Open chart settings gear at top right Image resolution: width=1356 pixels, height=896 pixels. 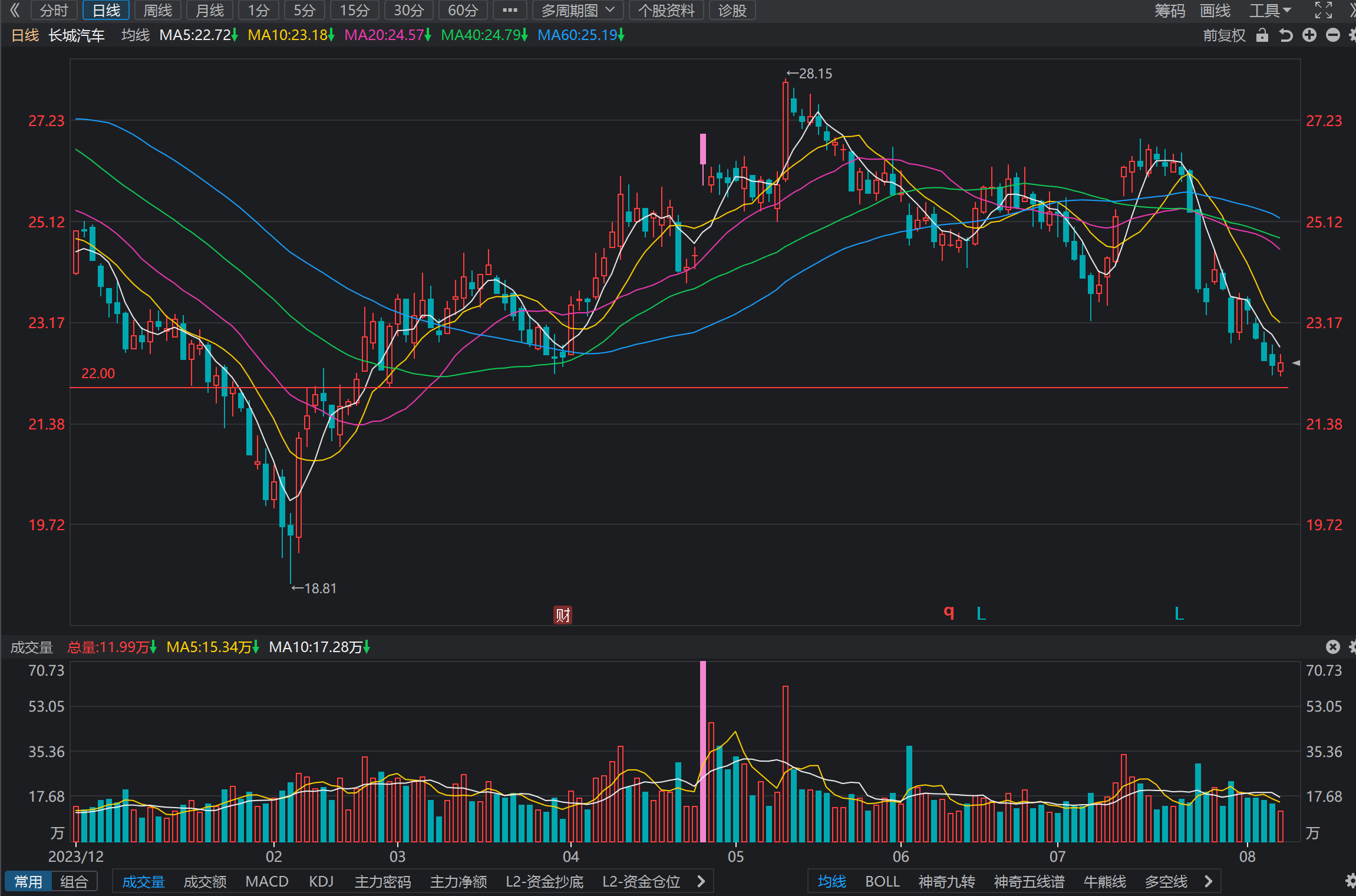click(1352, 35)
